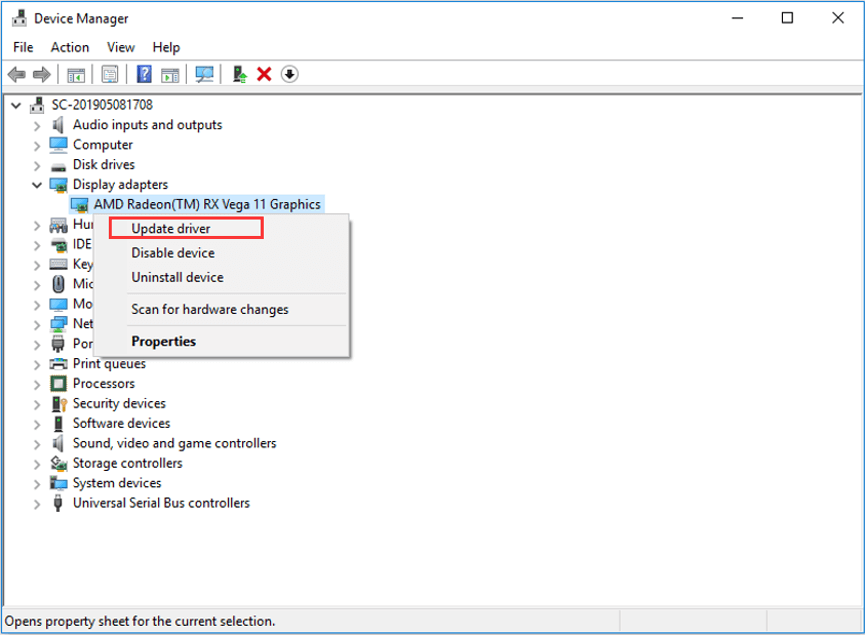
Task: Click the Audio inputs and outputs speaker icon
Action: coord(58,125)
